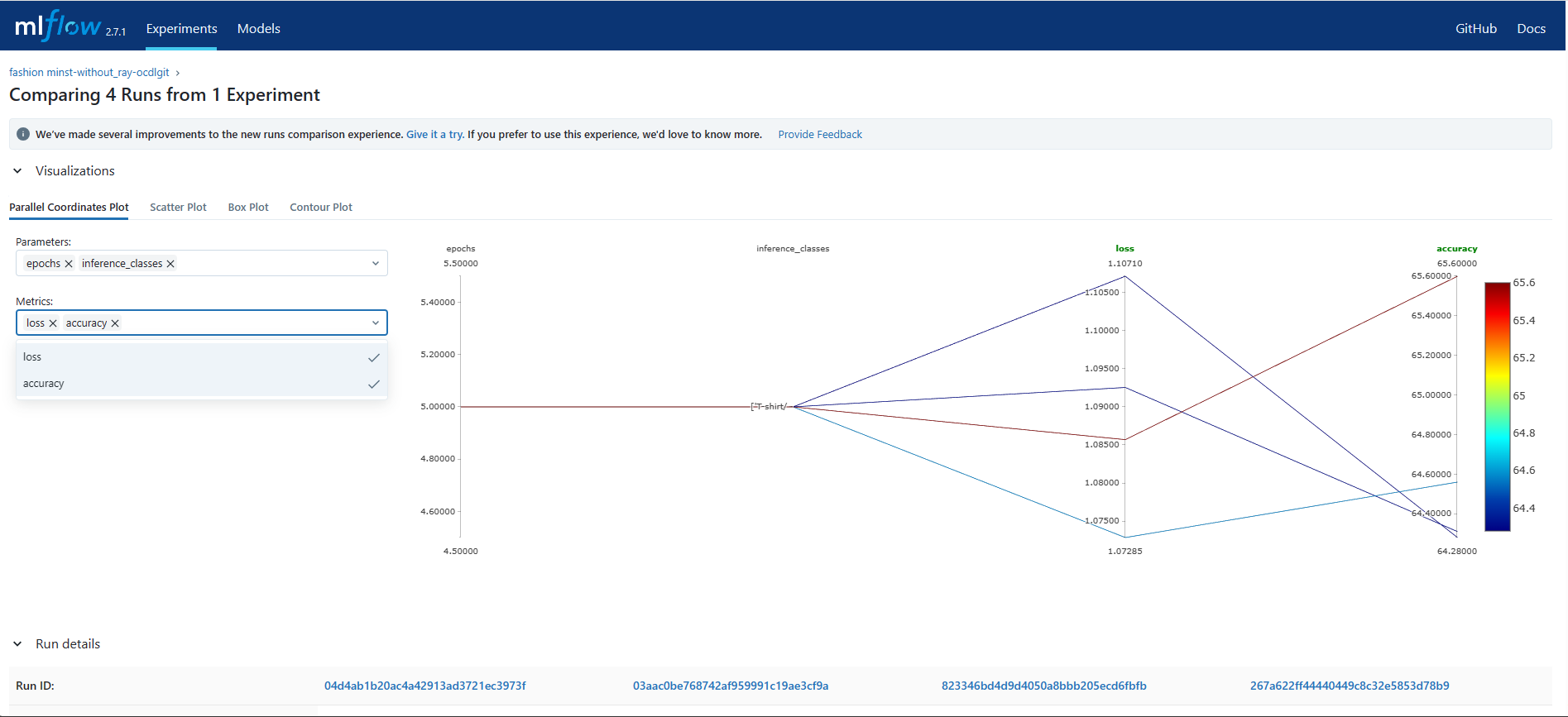Click the info icon in the banner
This screenshot has width=1568, height=717.
tap(23, 134)
